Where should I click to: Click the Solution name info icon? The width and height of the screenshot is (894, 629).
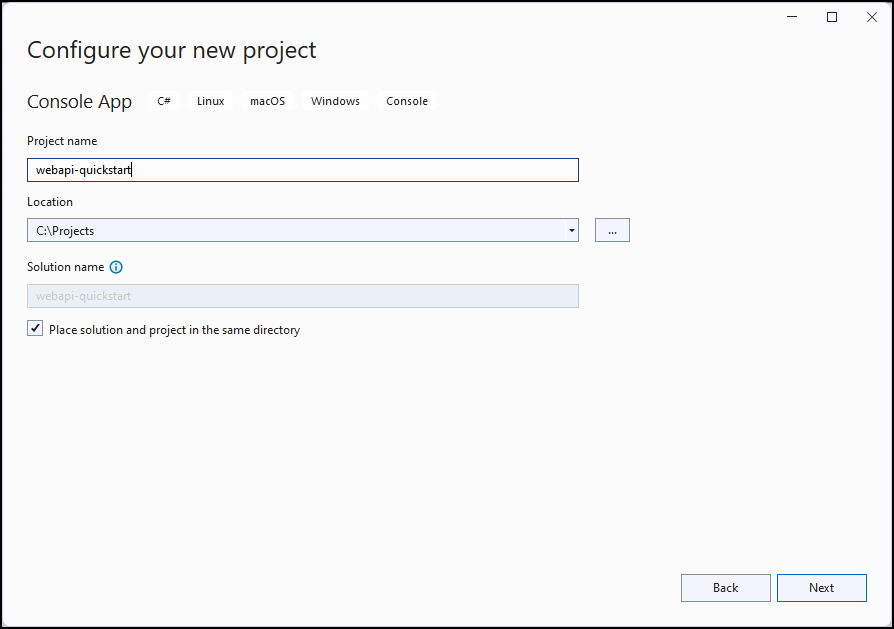point(115,267)
